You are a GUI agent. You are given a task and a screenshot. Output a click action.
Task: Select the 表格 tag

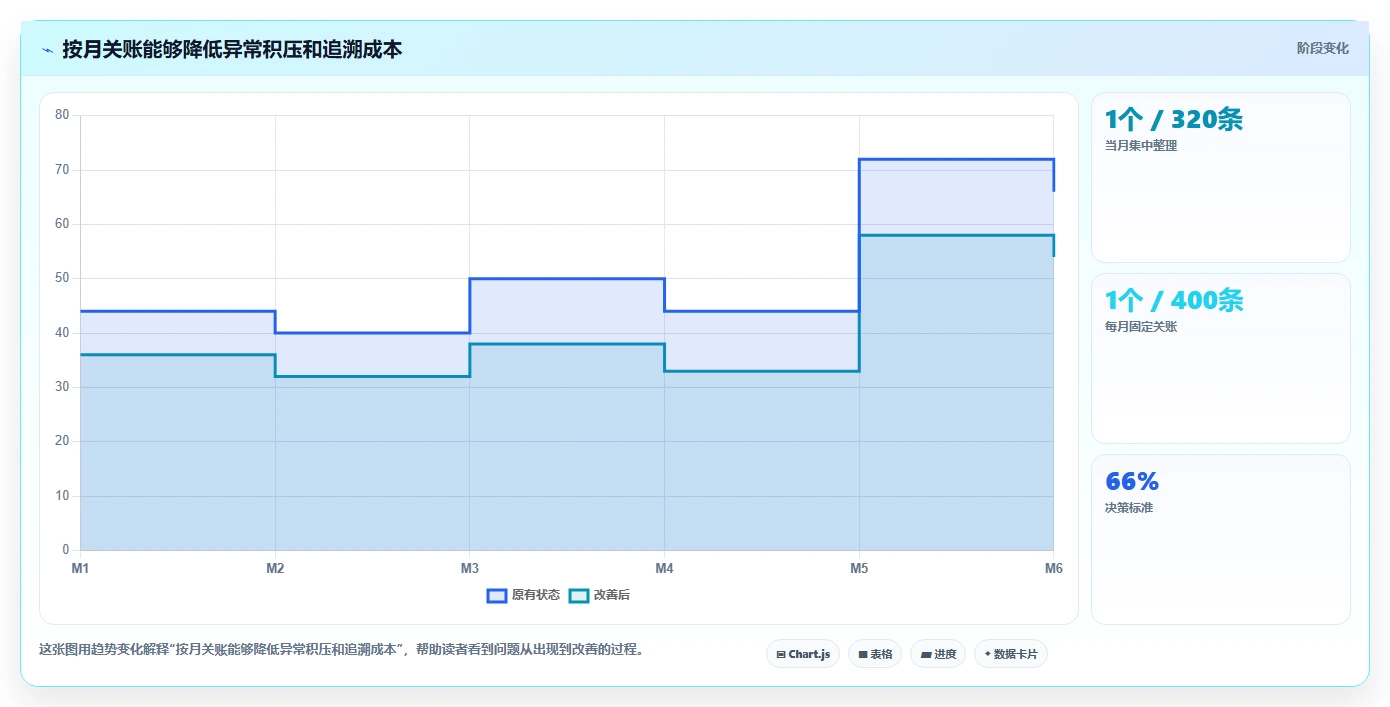pyautogui.click(x=875, y=654)
